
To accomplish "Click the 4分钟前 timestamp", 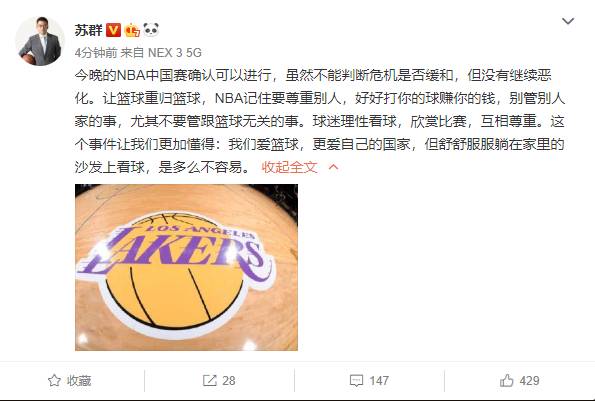I will tap(96, 53).
